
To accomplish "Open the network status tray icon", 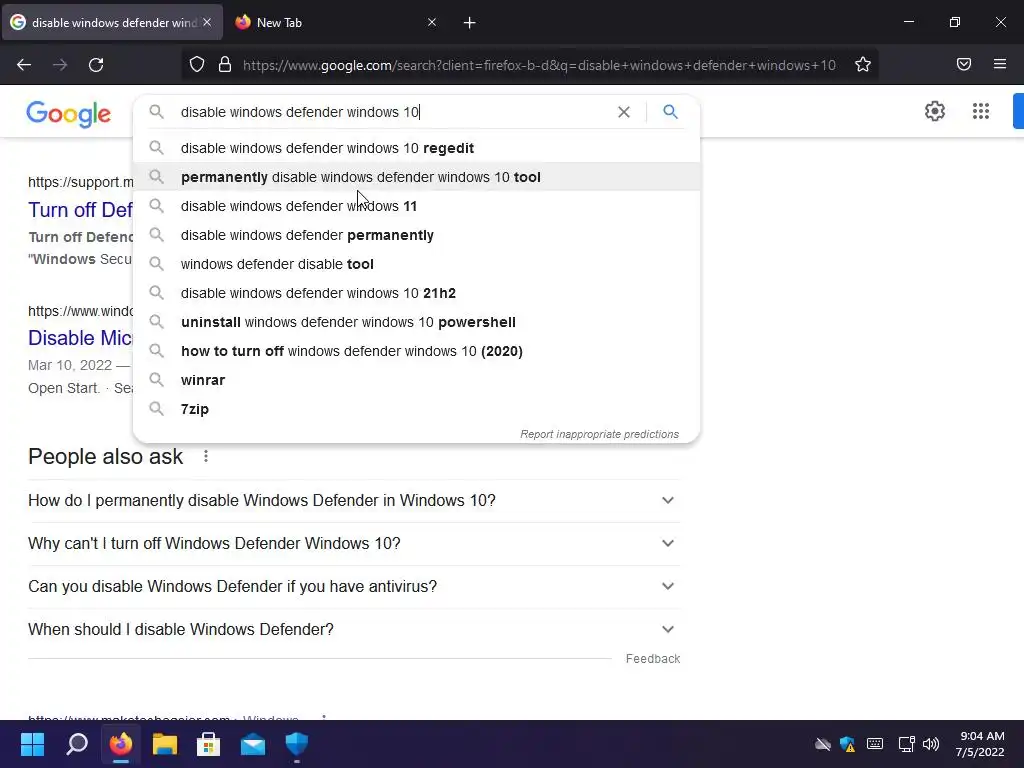I will tap(906, 744).
